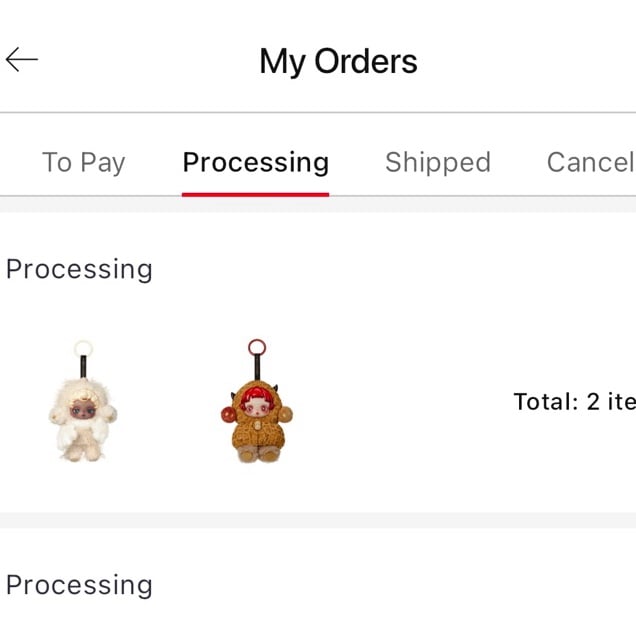This screenshot has height=636, width=636.
Task: Click the Total: 2 items text
Action: pos(574,402)
